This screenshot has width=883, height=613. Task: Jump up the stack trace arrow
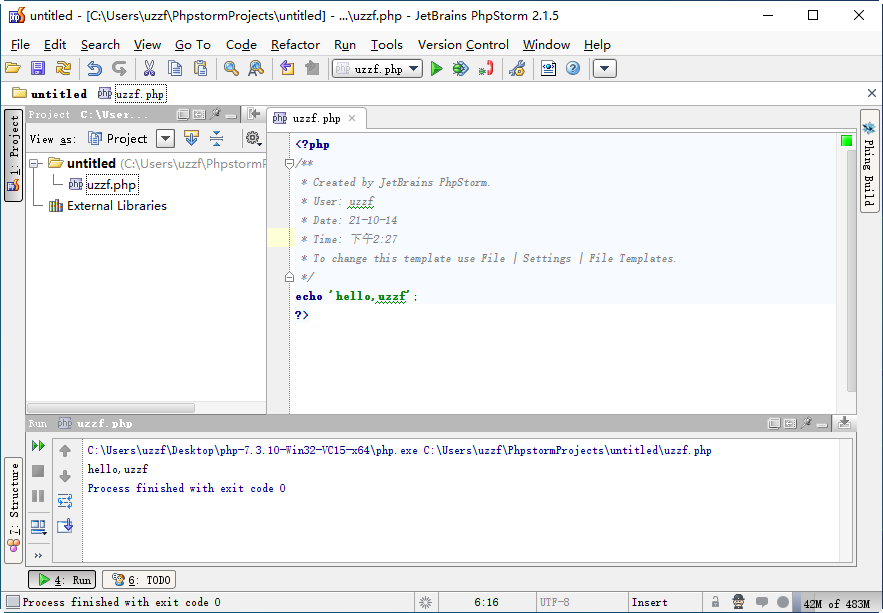[x=65, y=450]
